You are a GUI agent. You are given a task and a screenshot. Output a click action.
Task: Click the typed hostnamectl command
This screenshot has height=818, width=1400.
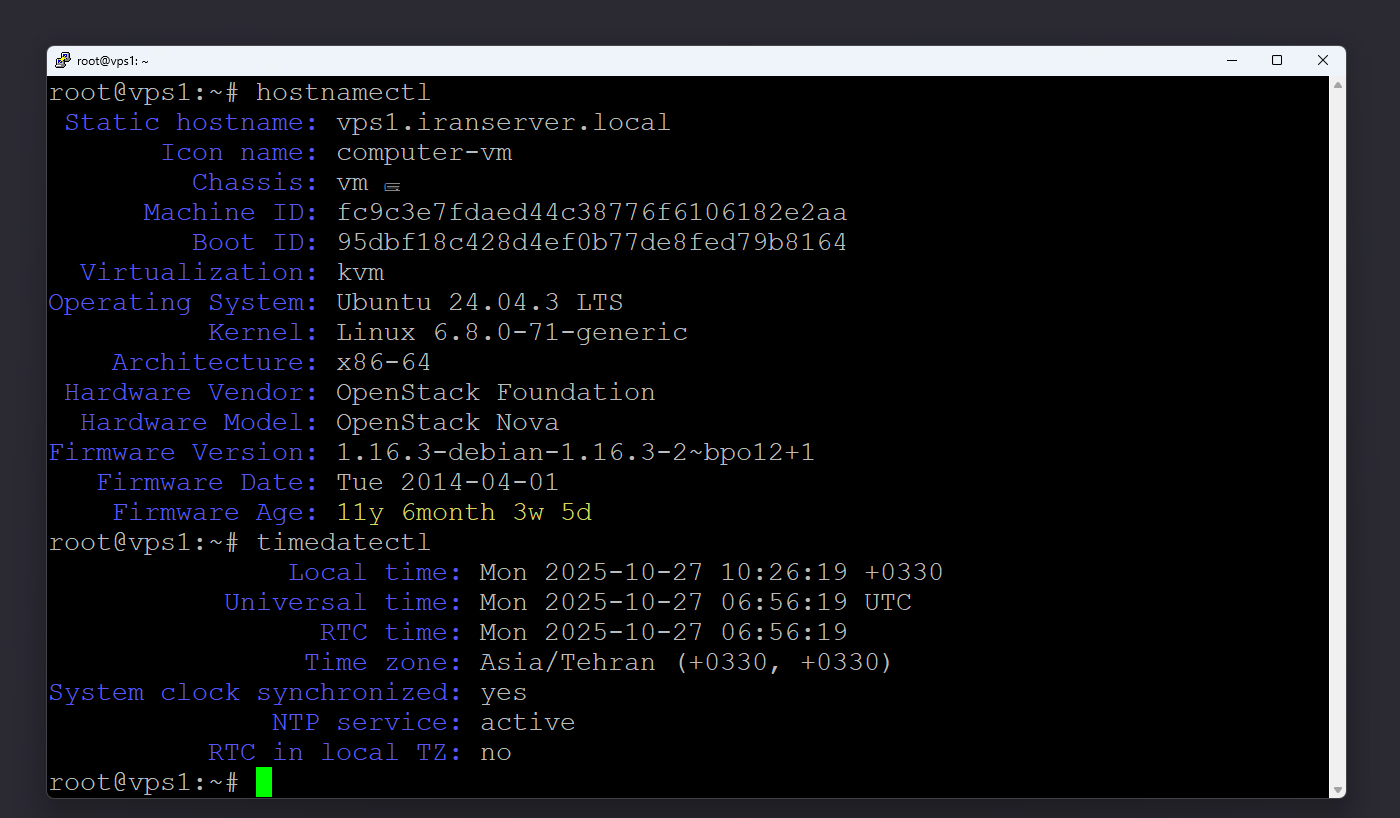tap(343, 93)
